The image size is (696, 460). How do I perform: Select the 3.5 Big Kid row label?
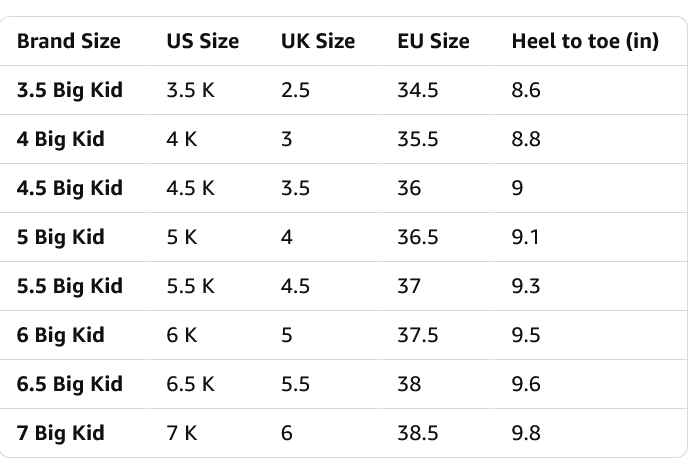[x=69, y=90]
